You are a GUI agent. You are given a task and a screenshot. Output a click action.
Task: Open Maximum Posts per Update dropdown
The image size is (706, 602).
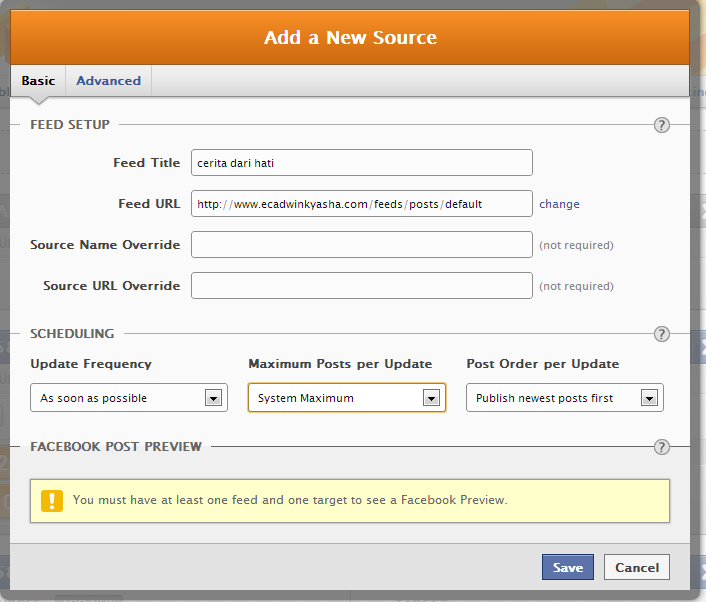point(345,398)
